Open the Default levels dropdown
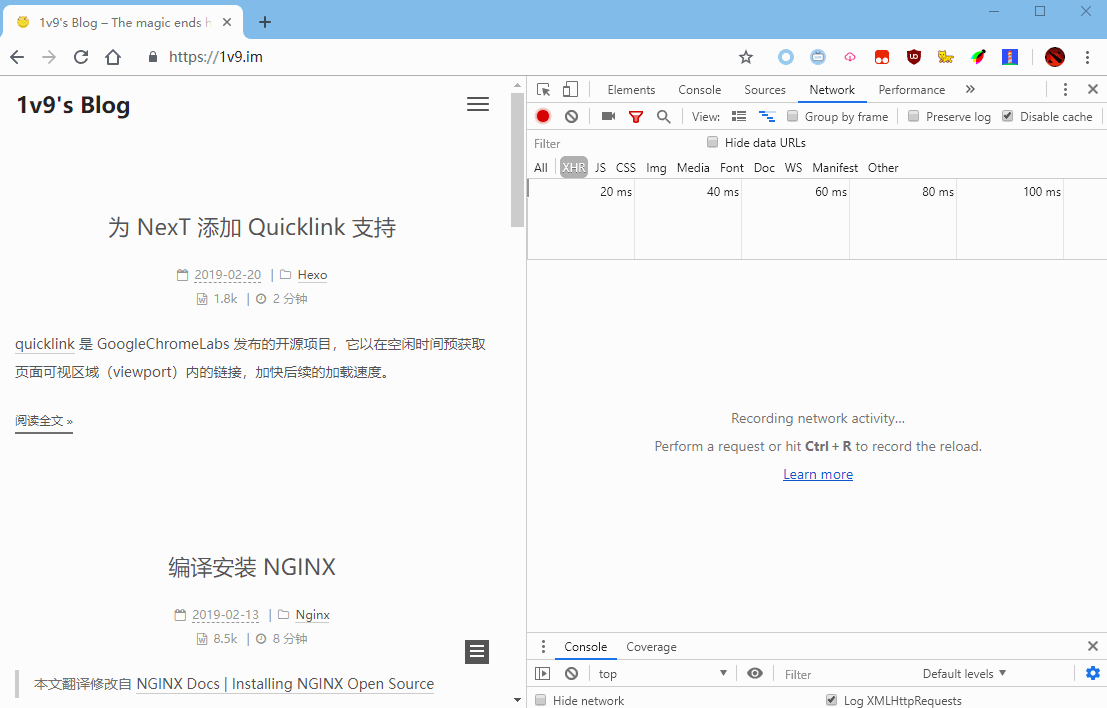The width and height of the screenshot is (1107, 708). [964, 673]
